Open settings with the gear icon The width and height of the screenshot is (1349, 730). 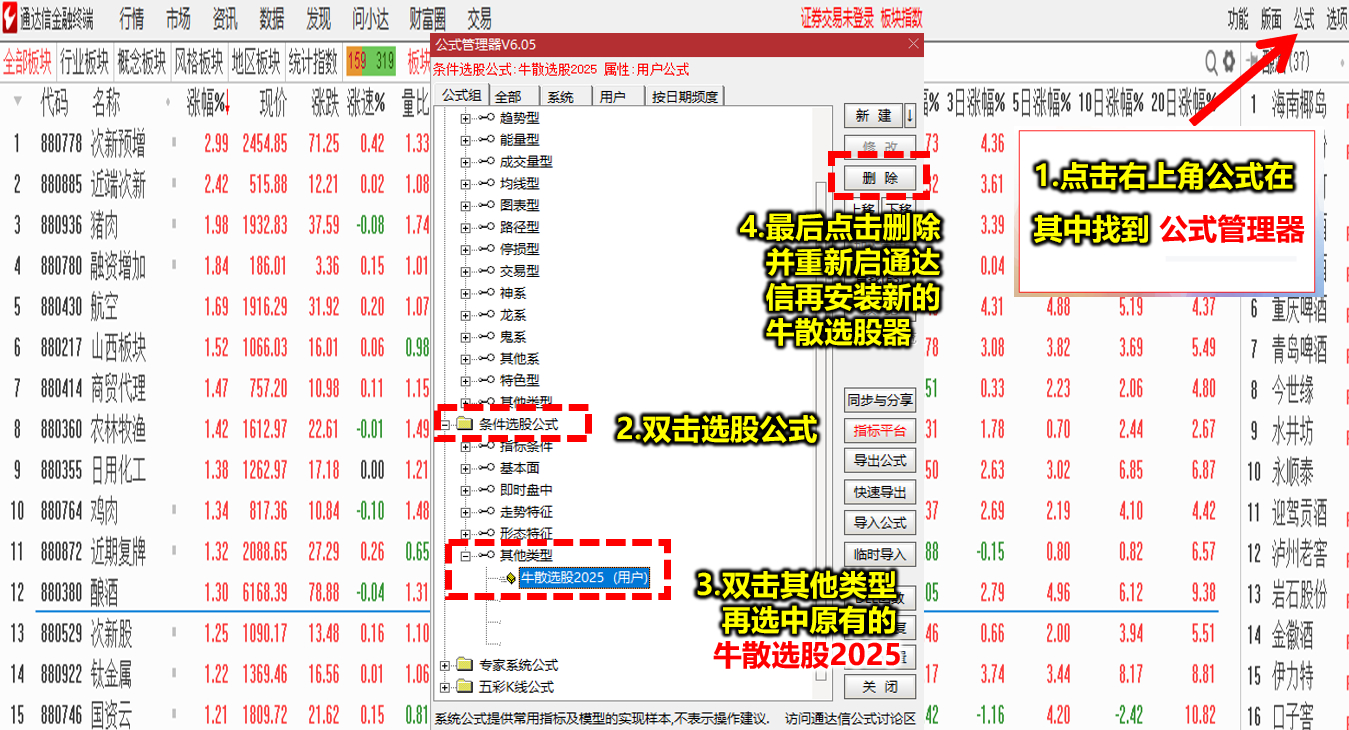(x=1229, y=62)
